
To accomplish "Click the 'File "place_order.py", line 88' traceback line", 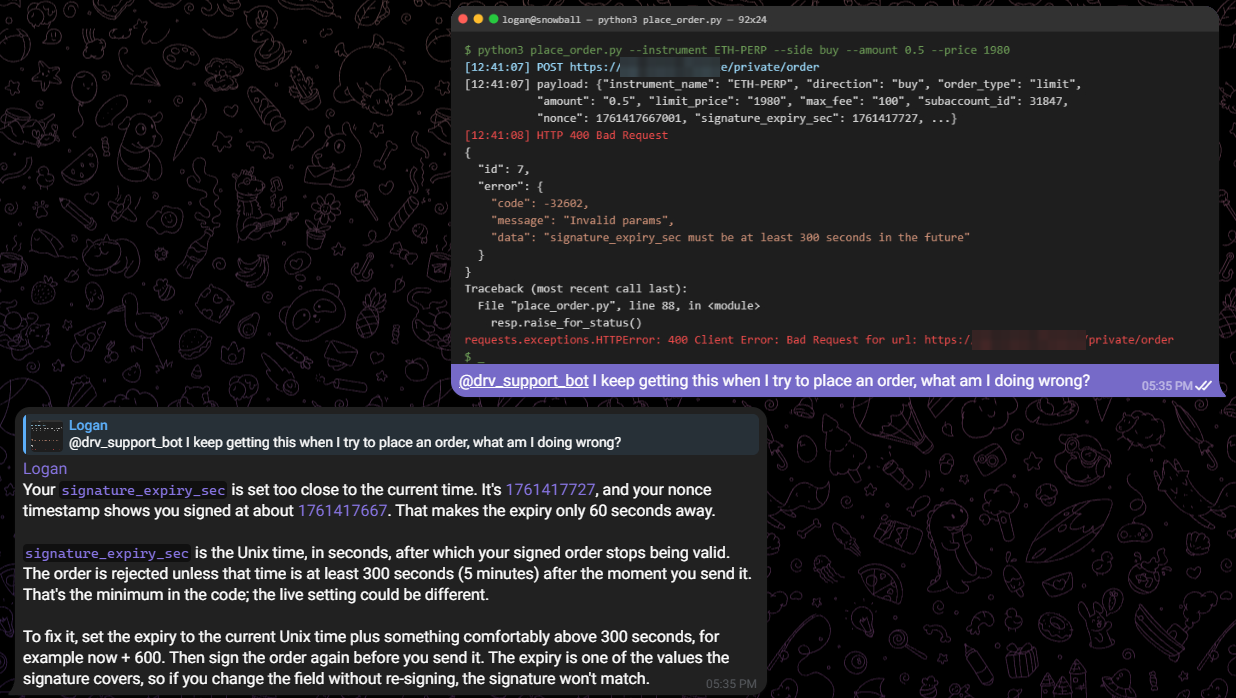I will click(x=619, y=306).
